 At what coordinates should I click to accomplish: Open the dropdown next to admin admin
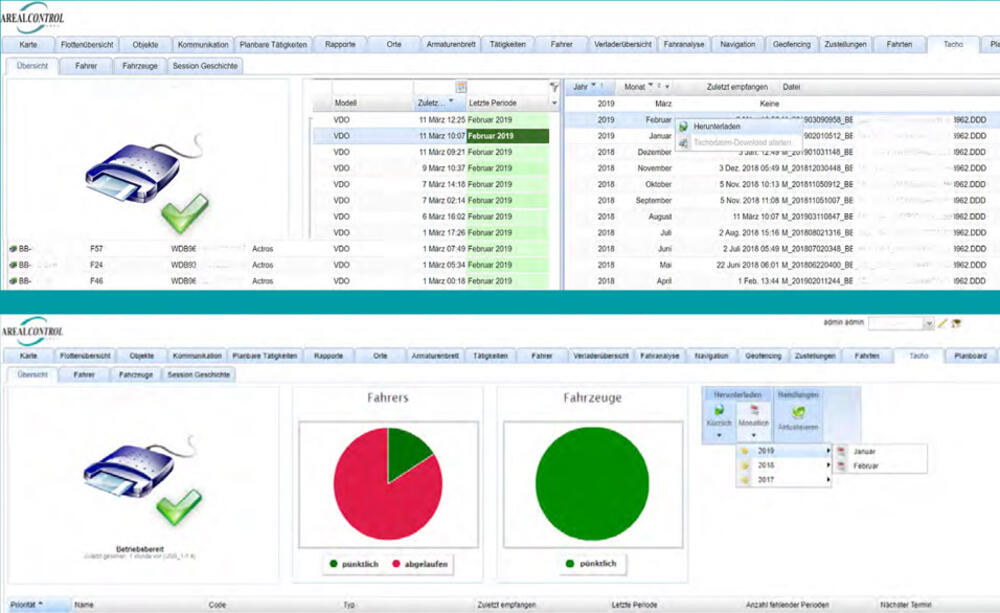[929, 324]
